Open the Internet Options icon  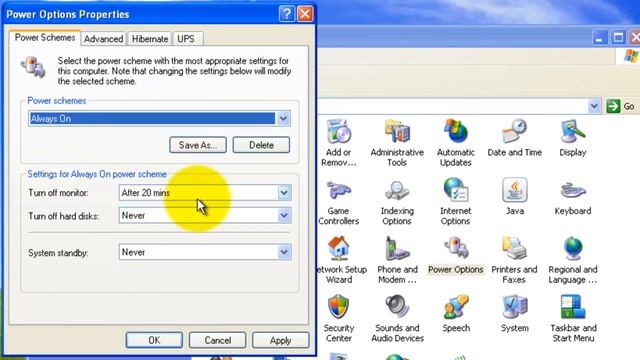(x=456, y=191)
